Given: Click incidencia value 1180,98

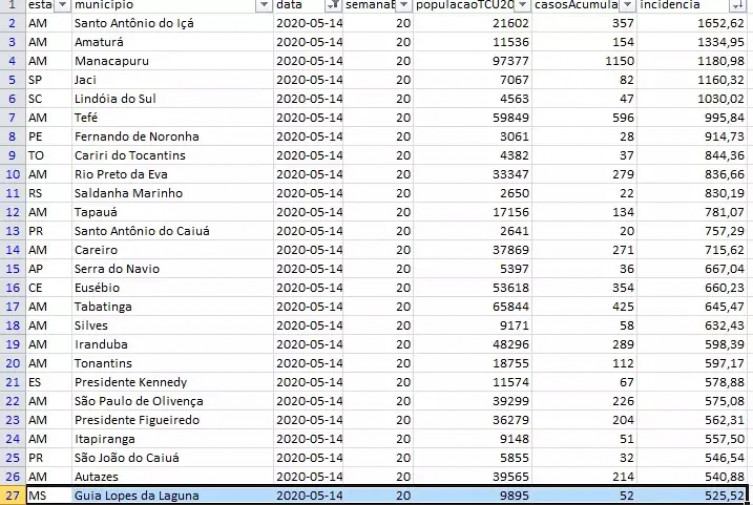Looking at the screenshot, I should tap(692, 61).
